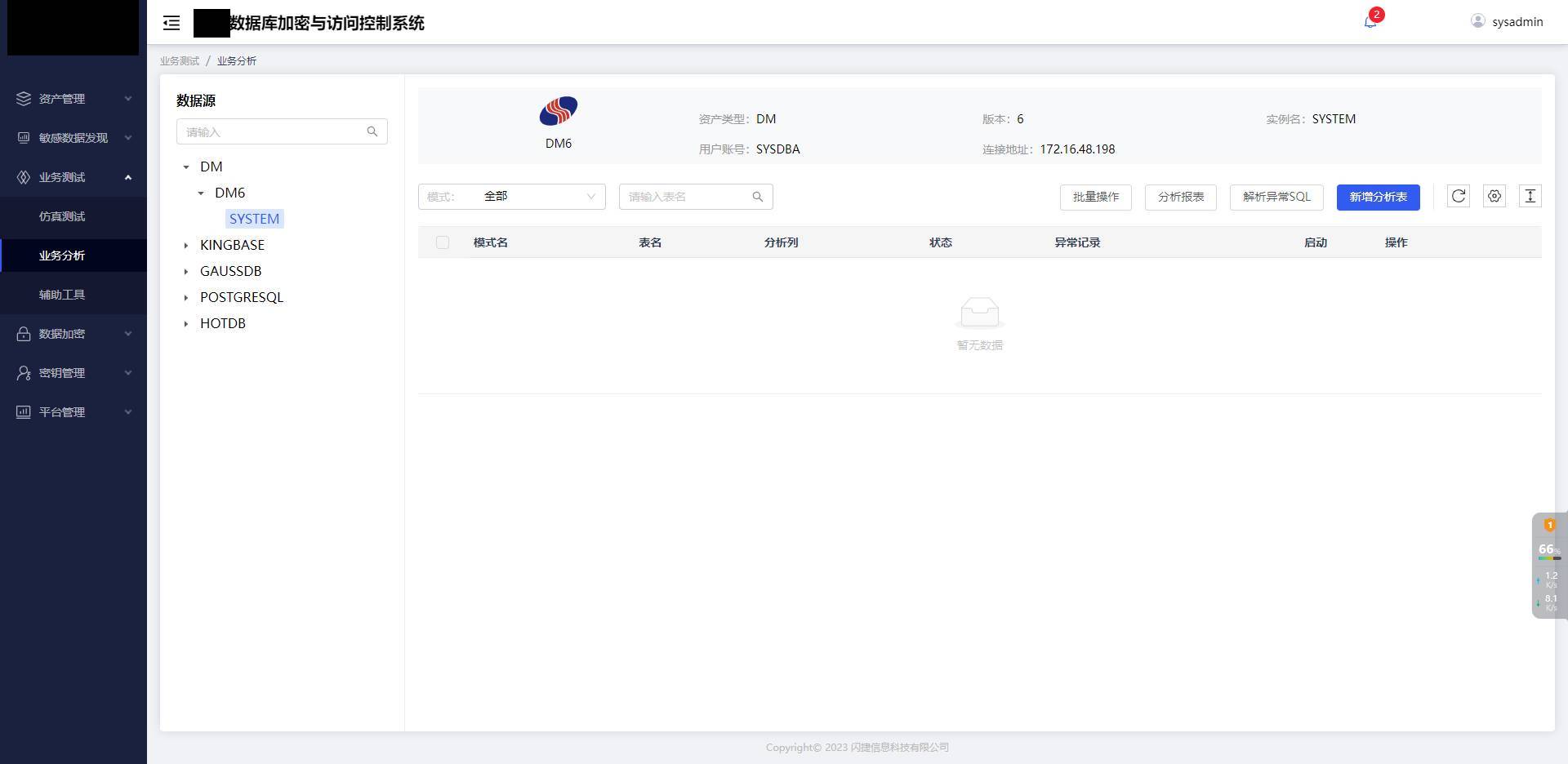Select the POSTGRESQL tree item label
The height and width of the screenshot is (764, 1568).
242,297
